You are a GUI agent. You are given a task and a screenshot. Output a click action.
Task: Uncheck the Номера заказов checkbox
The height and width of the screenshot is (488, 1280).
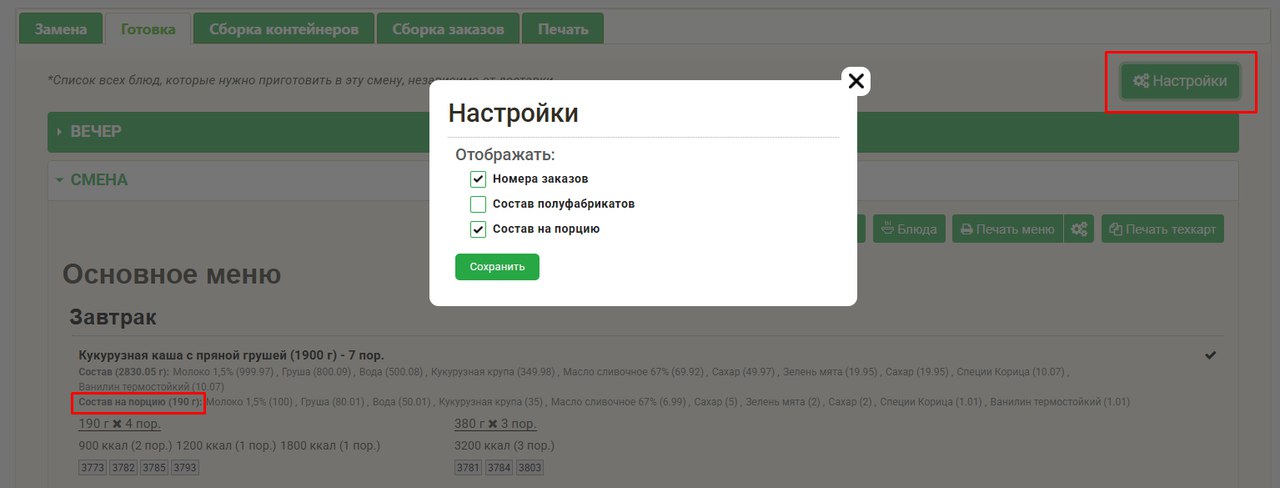tap(478, 179)
